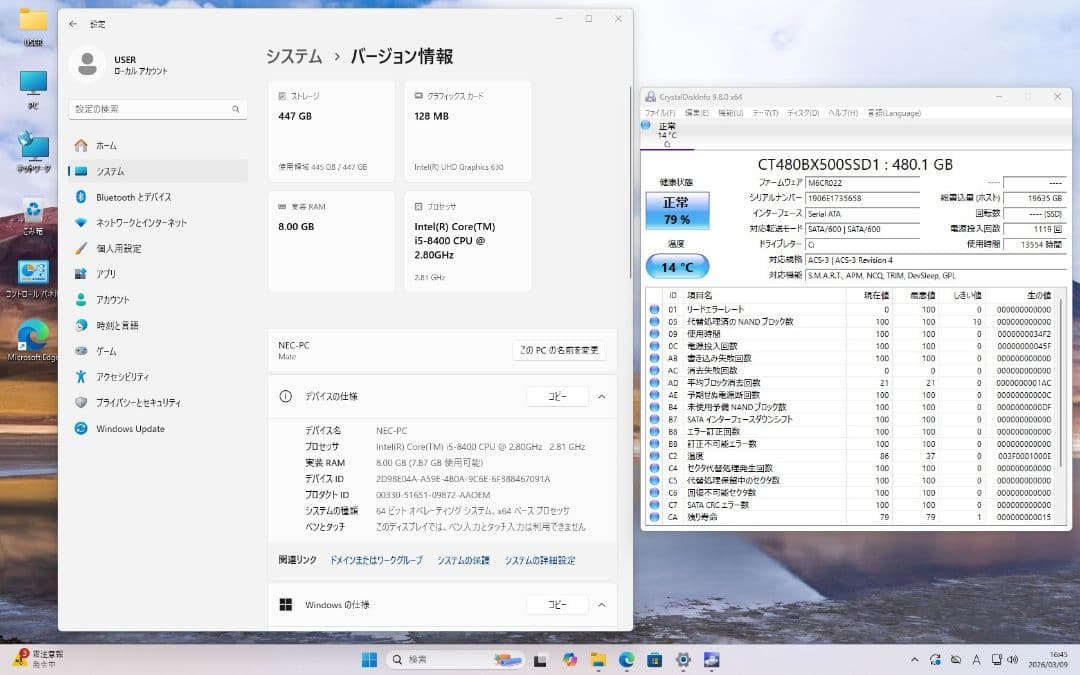Open アカウント settings page
The image size is (1080, 675).
pyautogui.click(x=158, y=300)
